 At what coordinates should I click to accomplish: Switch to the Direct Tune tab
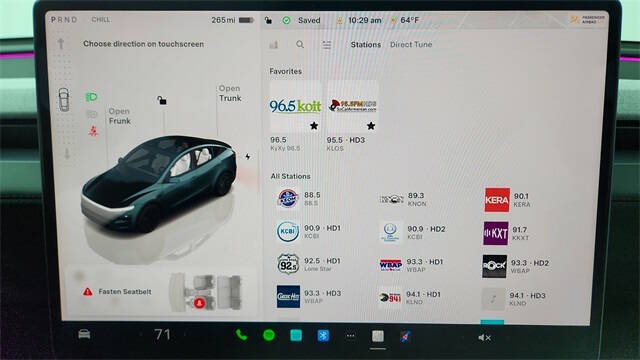click(x=411, y=44)
